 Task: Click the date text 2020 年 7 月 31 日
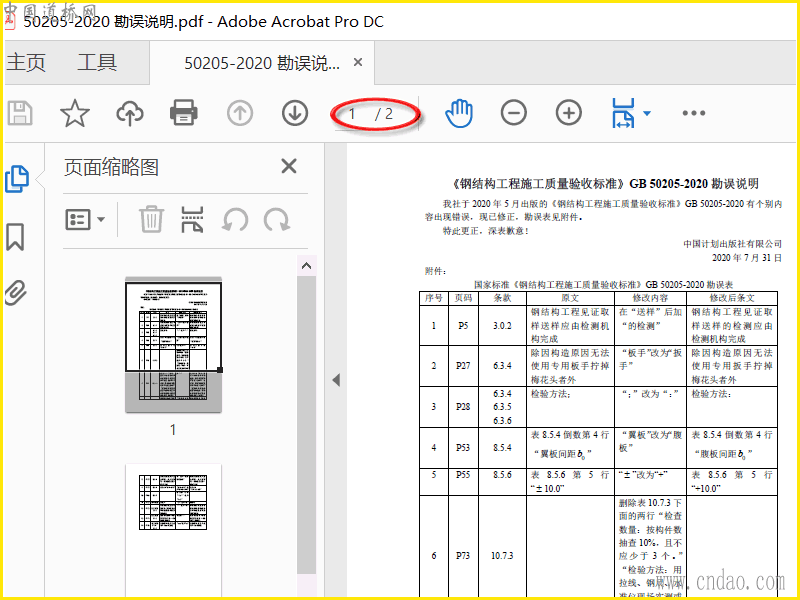(746, 258)
